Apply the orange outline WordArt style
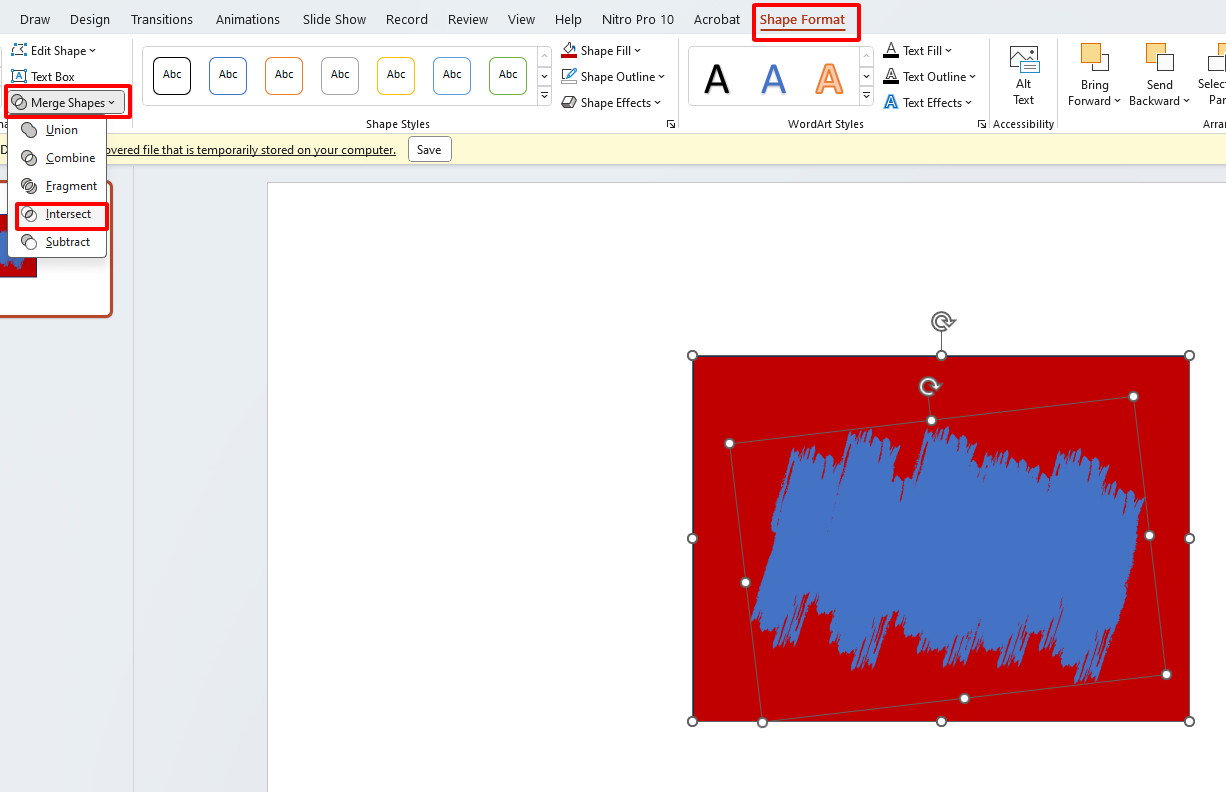1226x792 pixels. tap(829, 78)
